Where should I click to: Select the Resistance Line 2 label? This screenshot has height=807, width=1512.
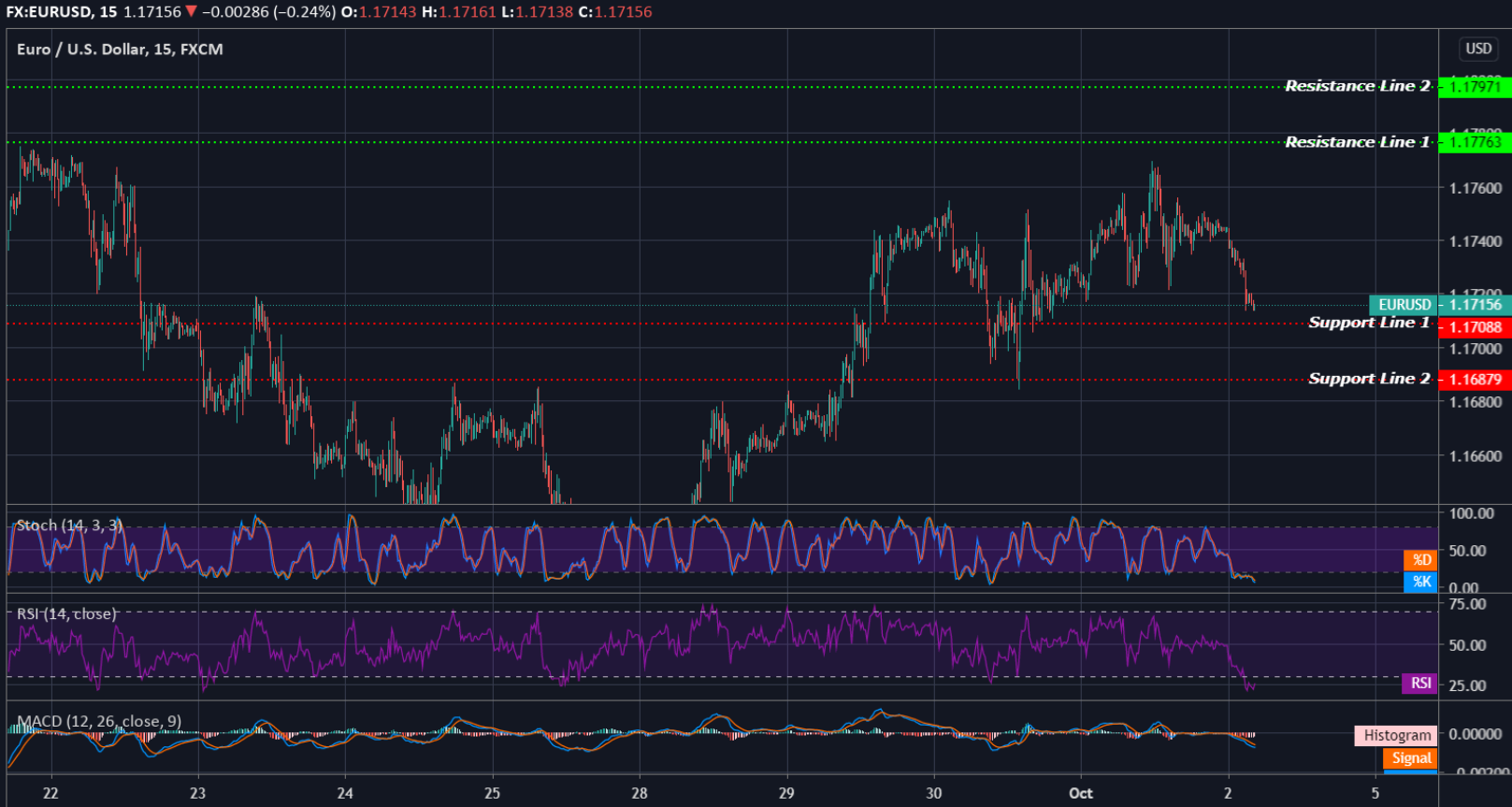(x=1357, y=86)
